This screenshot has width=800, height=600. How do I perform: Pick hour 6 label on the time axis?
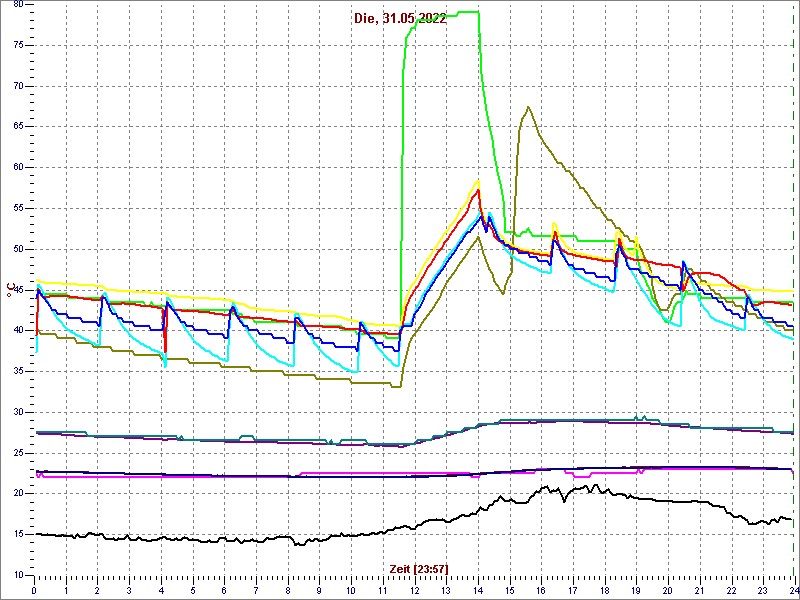[x=224, y=591]
